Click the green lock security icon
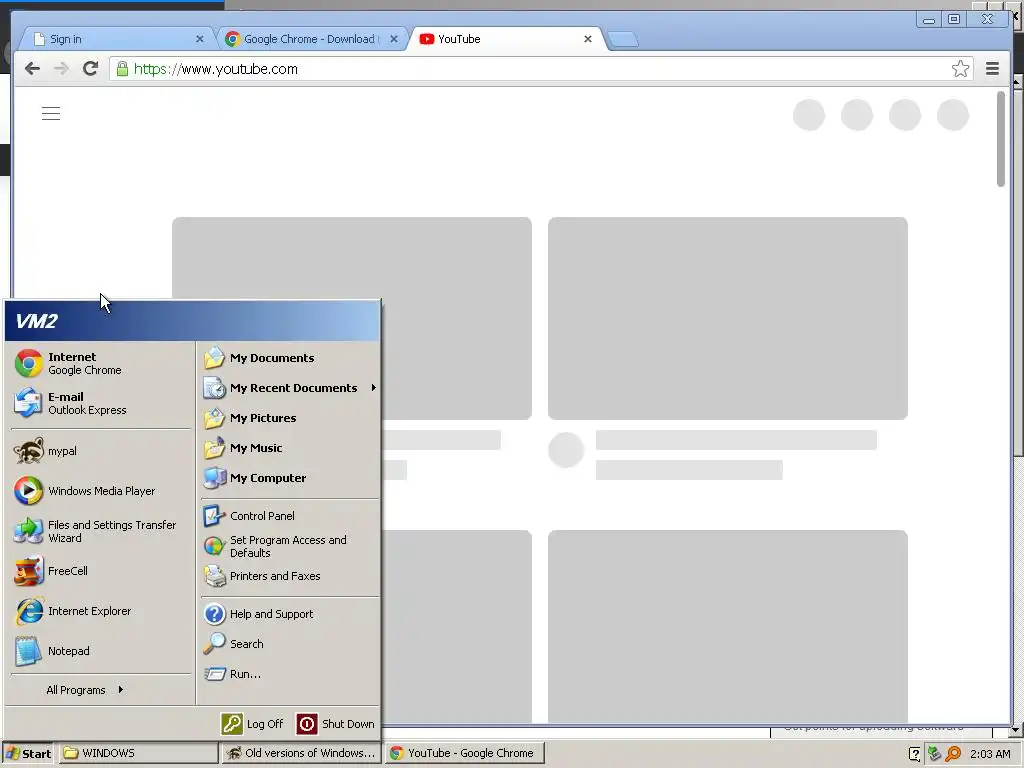 tap(122, 69)
